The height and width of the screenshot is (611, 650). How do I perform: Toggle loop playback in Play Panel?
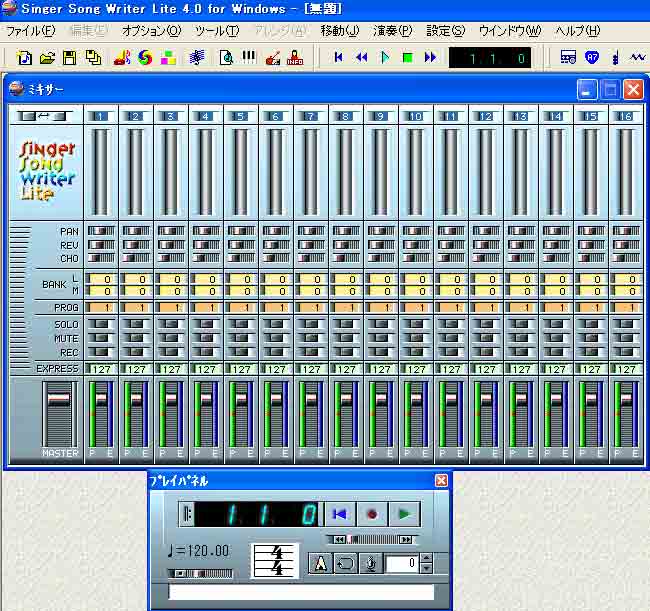(345, 563)
